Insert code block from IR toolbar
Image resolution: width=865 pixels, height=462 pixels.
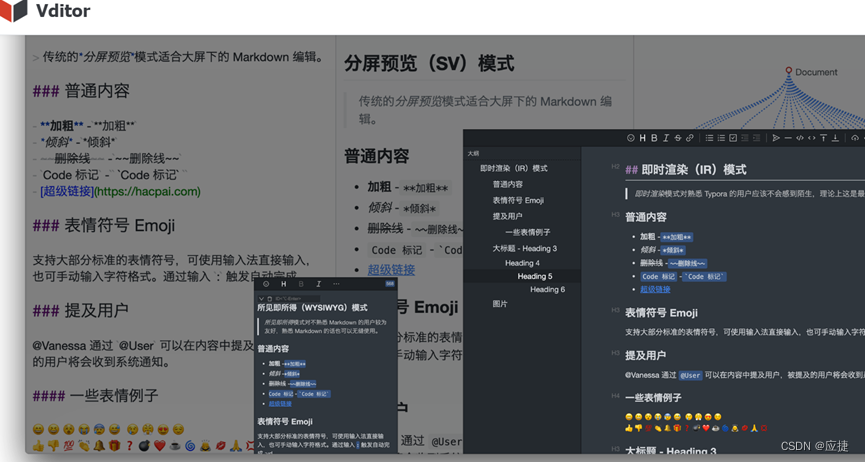point(800,138)
